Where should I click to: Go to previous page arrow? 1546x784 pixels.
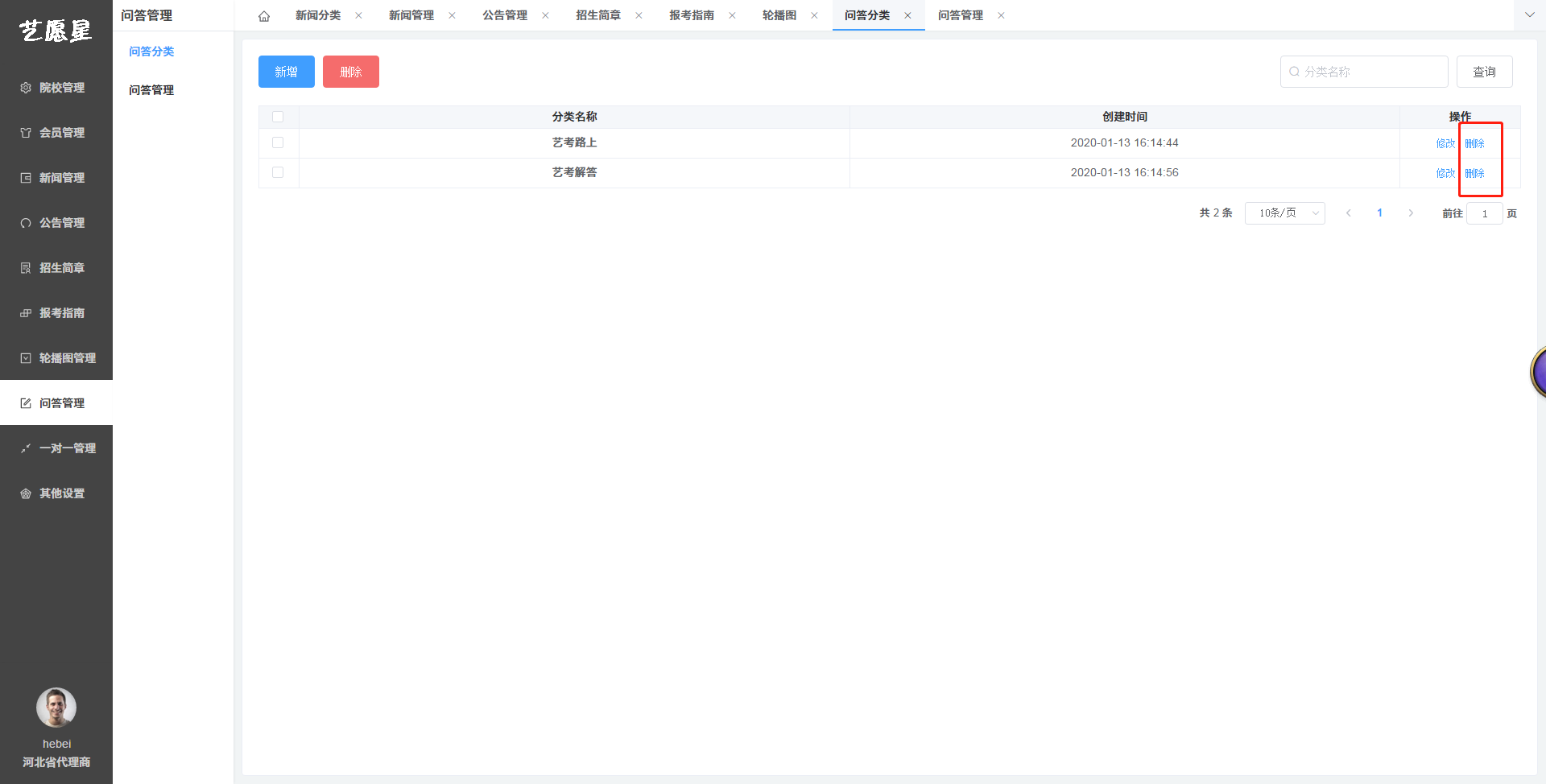click(1349, 213)
